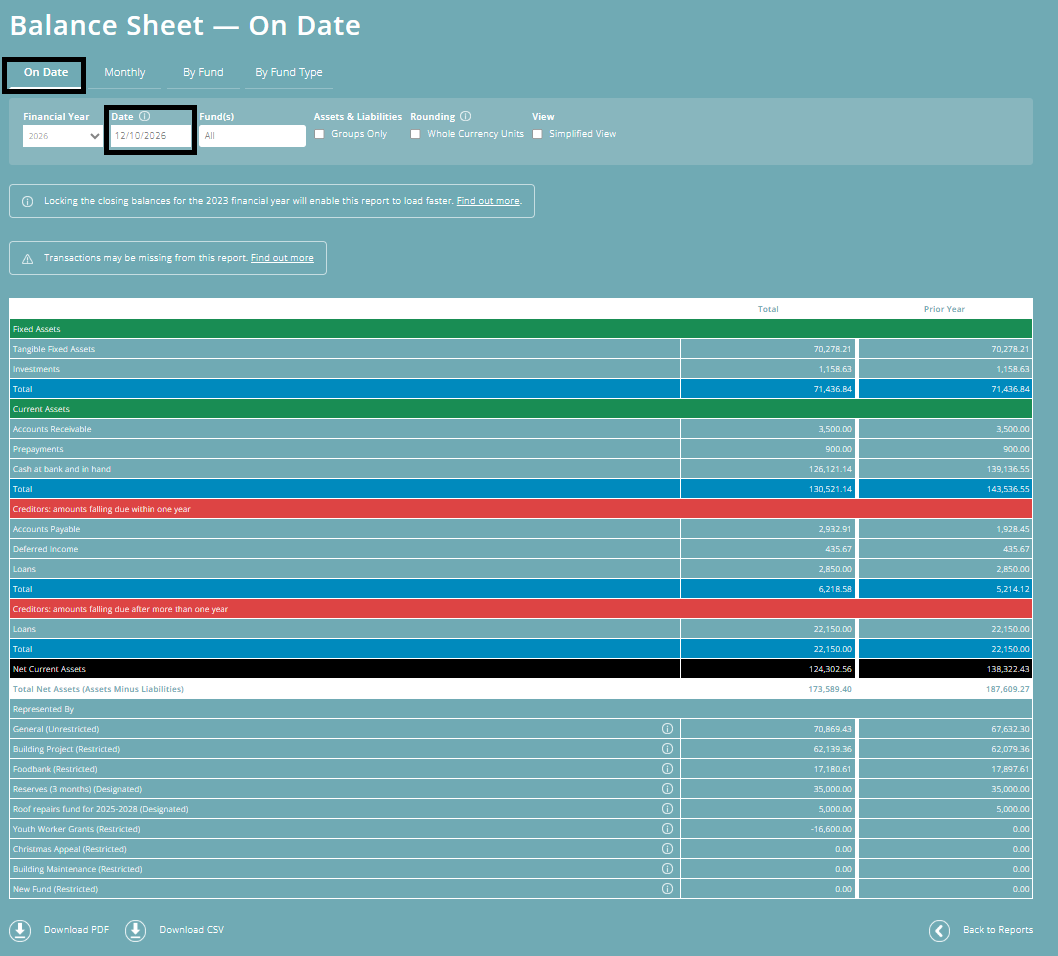Viewport: 1058px width, 956px height.
Task: Switch to the By Fund tab
Action: coord(203,72)
